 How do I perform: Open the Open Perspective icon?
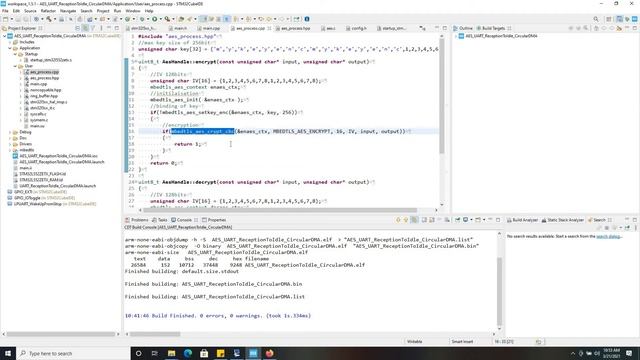(x=609, y=19)
